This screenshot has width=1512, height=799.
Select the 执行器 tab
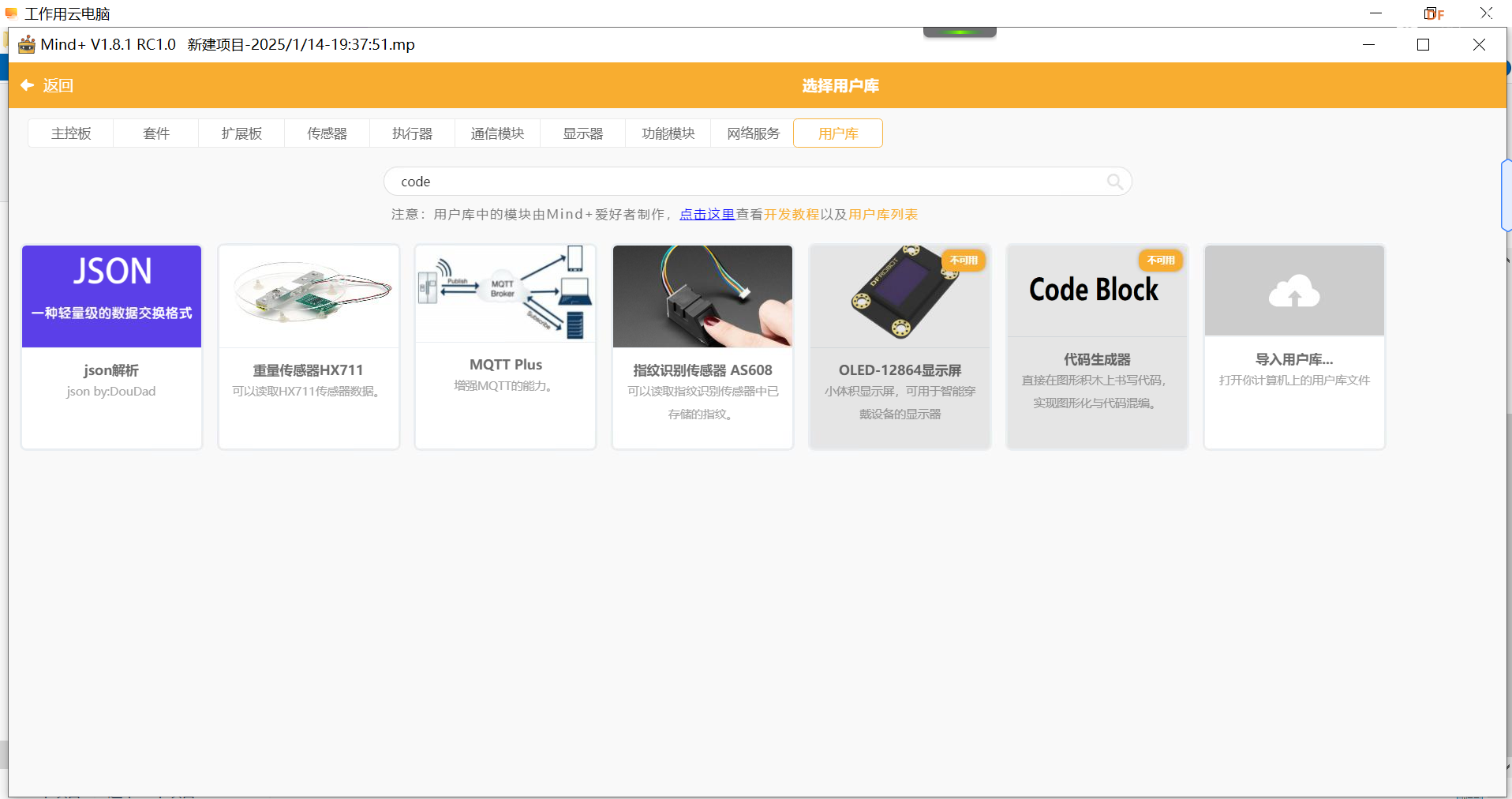pos(412,133)
